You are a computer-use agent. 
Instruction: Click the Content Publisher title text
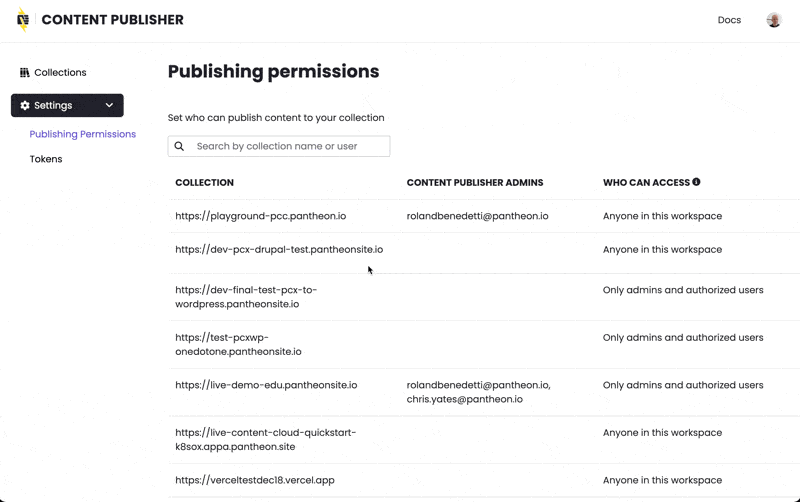click(112, 20)
